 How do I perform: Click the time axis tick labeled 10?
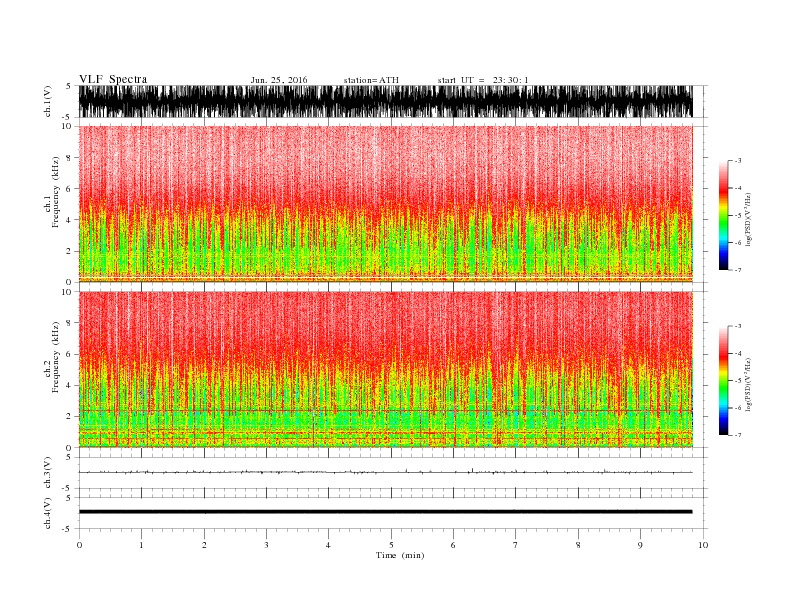pyautogui.click(x=703, y=545)
